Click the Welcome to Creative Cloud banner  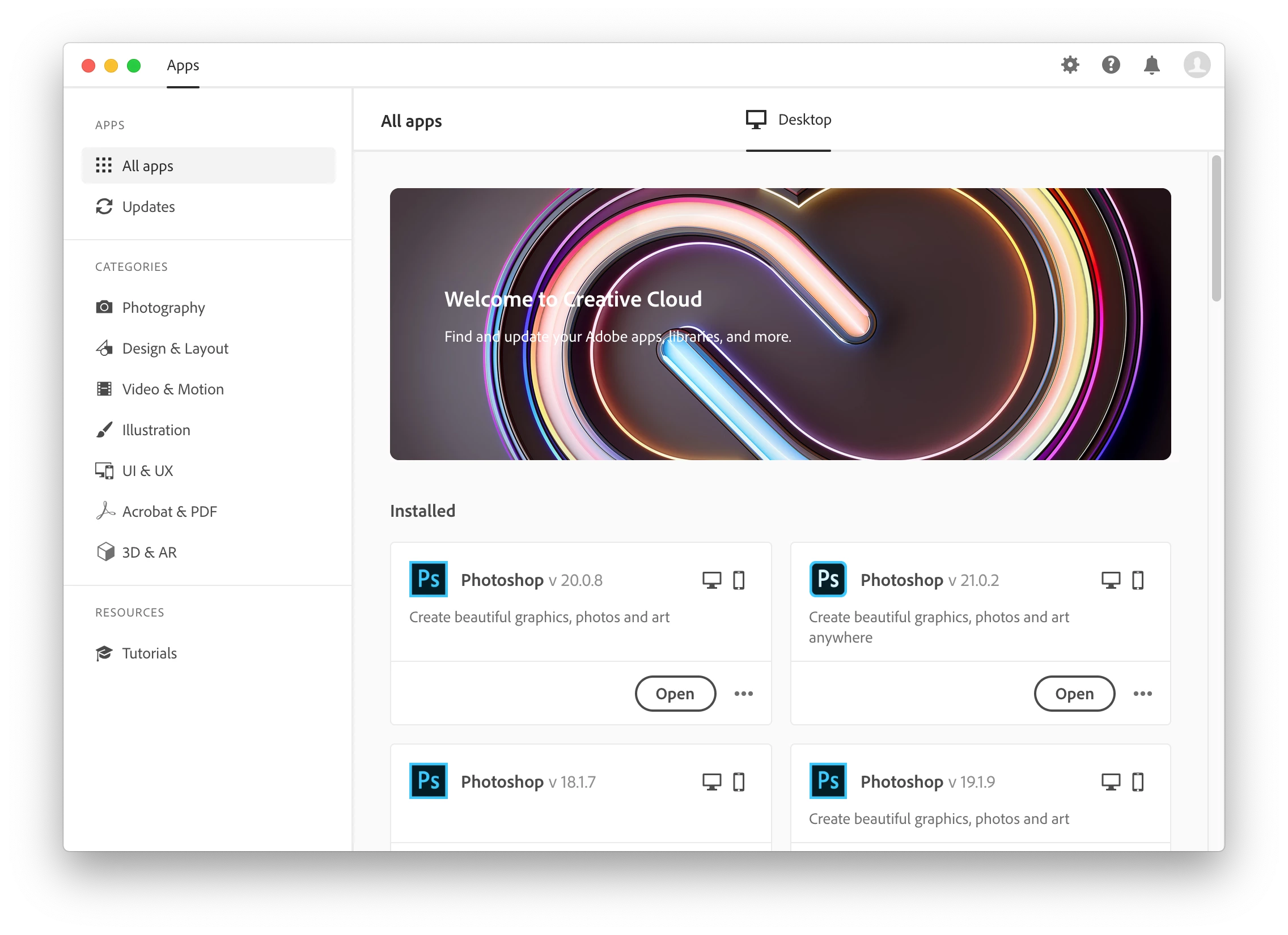779,324
